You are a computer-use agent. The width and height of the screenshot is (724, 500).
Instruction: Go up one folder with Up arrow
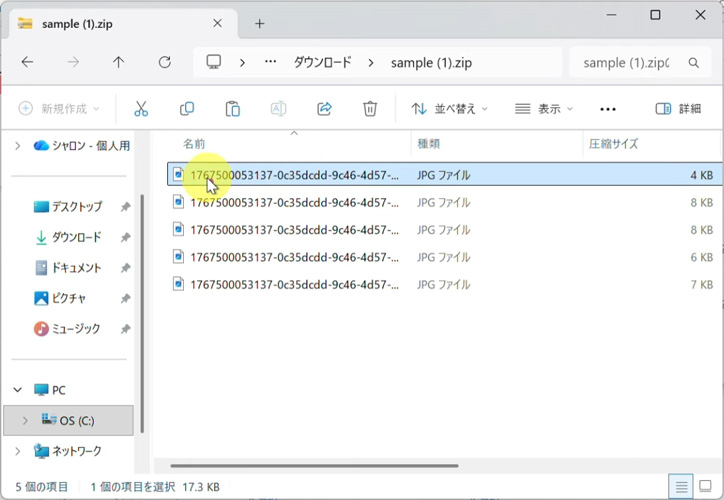[x=119, y=62]
